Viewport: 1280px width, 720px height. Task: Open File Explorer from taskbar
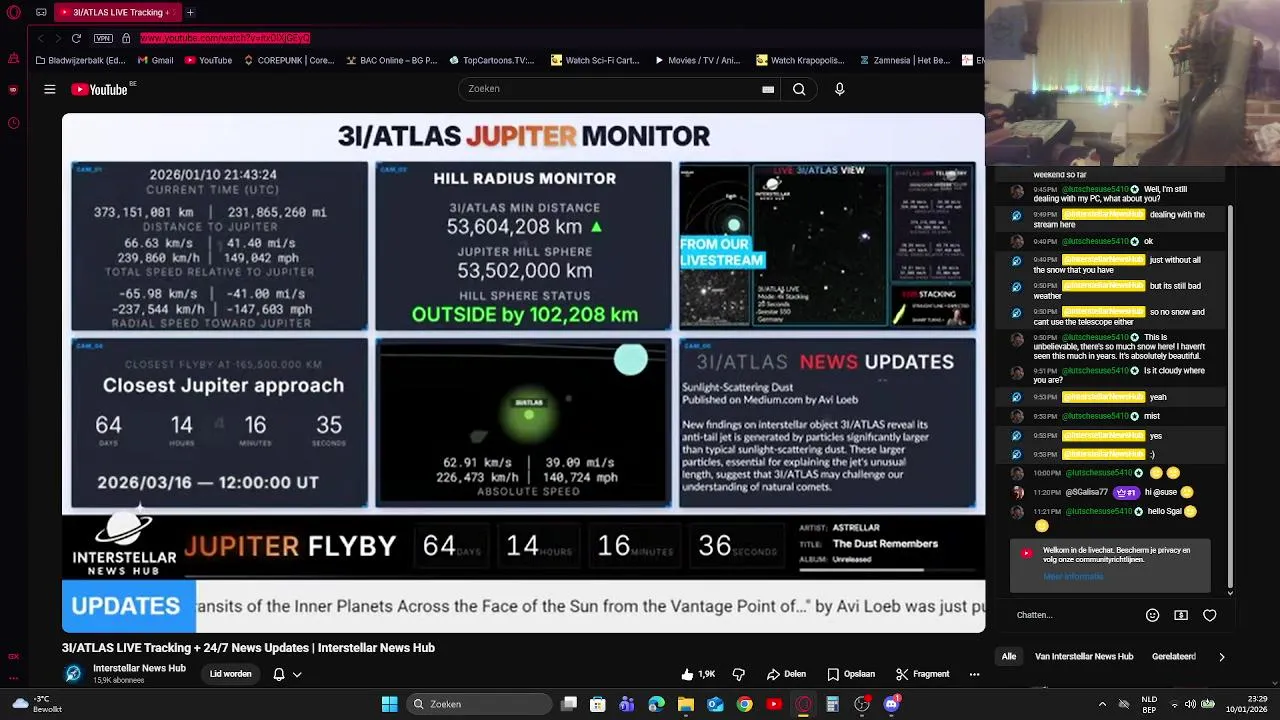click(686, 704)
